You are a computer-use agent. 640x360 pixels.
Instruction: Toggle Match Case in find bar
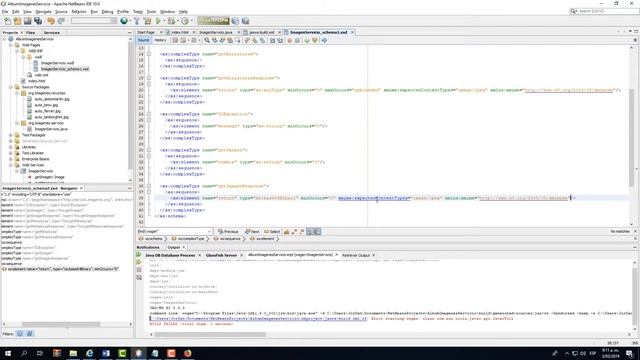pyautogui.click(x=286, y=231)
